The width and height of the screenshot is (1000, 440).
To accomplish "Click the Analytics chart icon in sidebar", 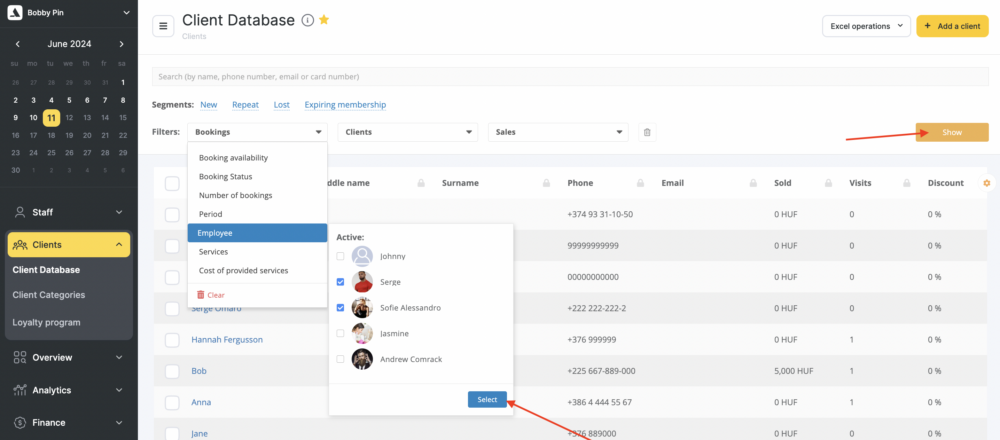I will coord(20,390).
